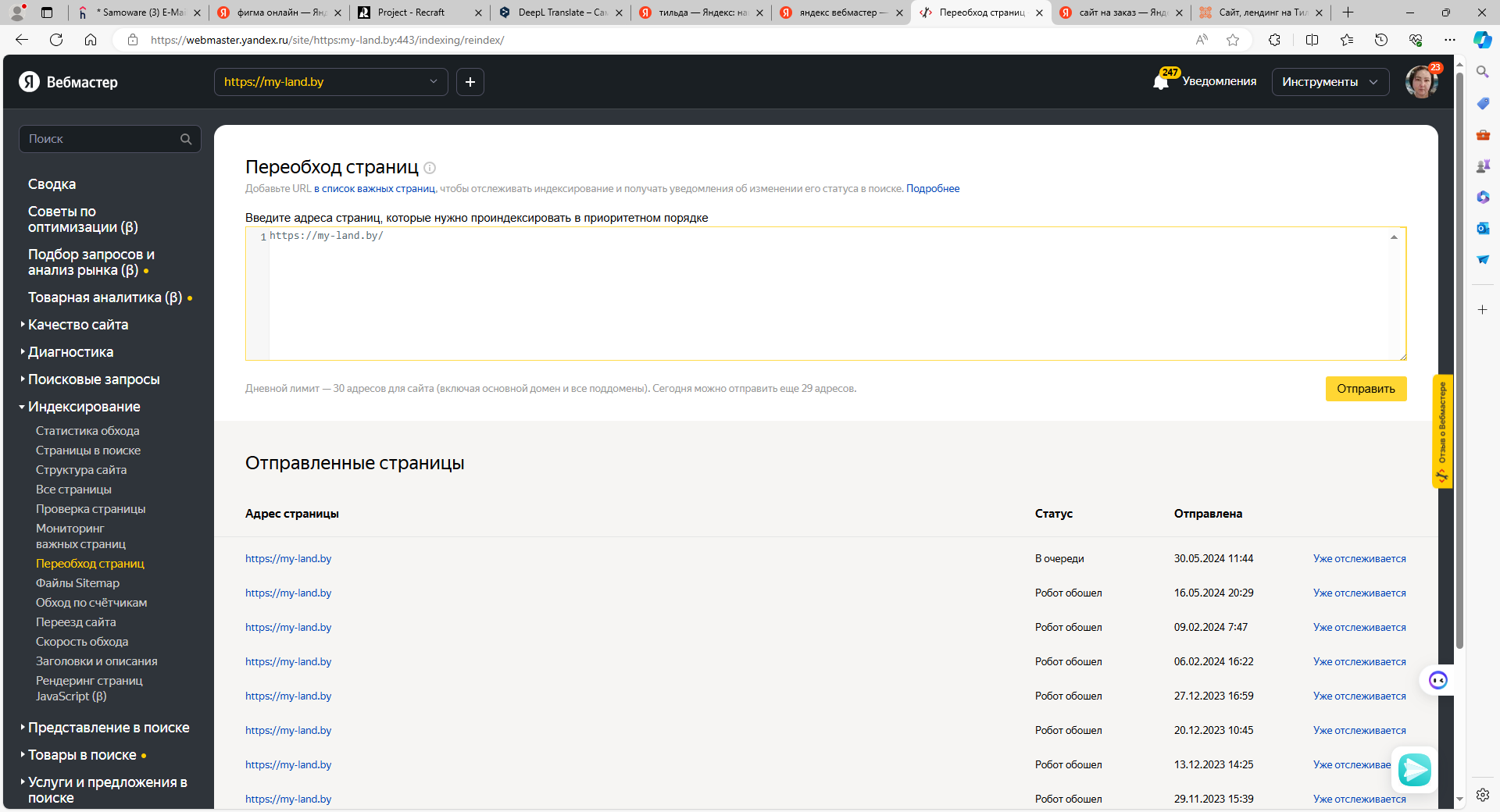The height and width of the screenshot is (812, 1500).
Task: Expand Качество сайта section
Action: (78, 325)
